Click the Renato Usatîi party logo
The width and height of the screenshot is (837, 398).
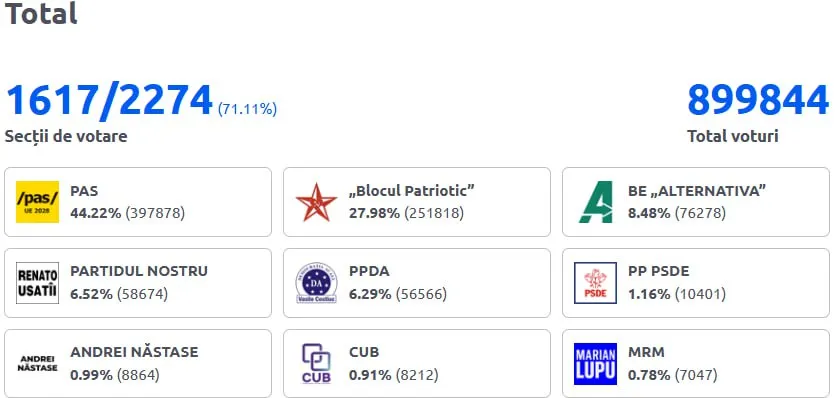point(37,283)
